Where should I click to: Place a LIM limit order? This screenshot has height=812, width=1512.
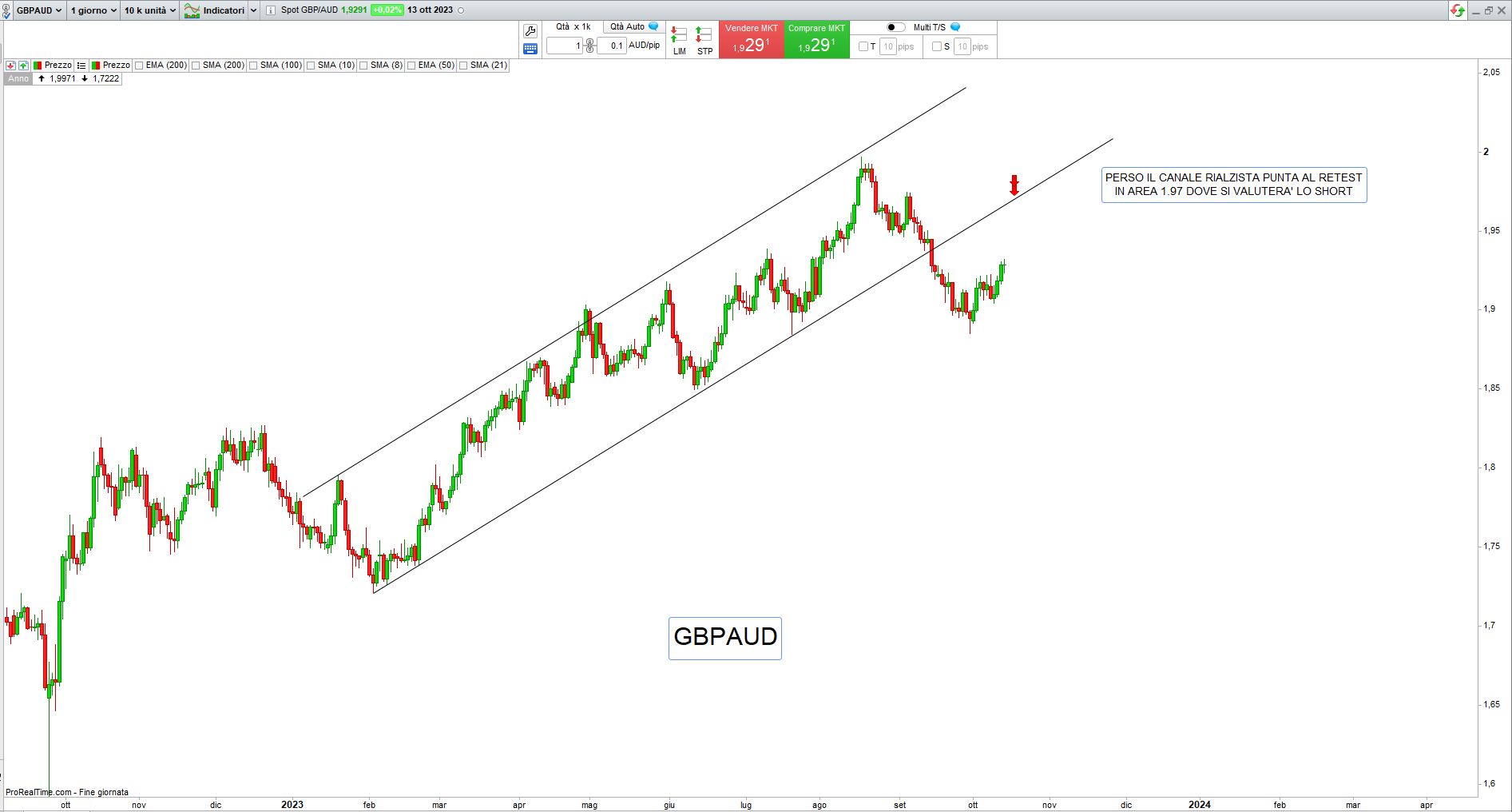[x=679, y=41]
